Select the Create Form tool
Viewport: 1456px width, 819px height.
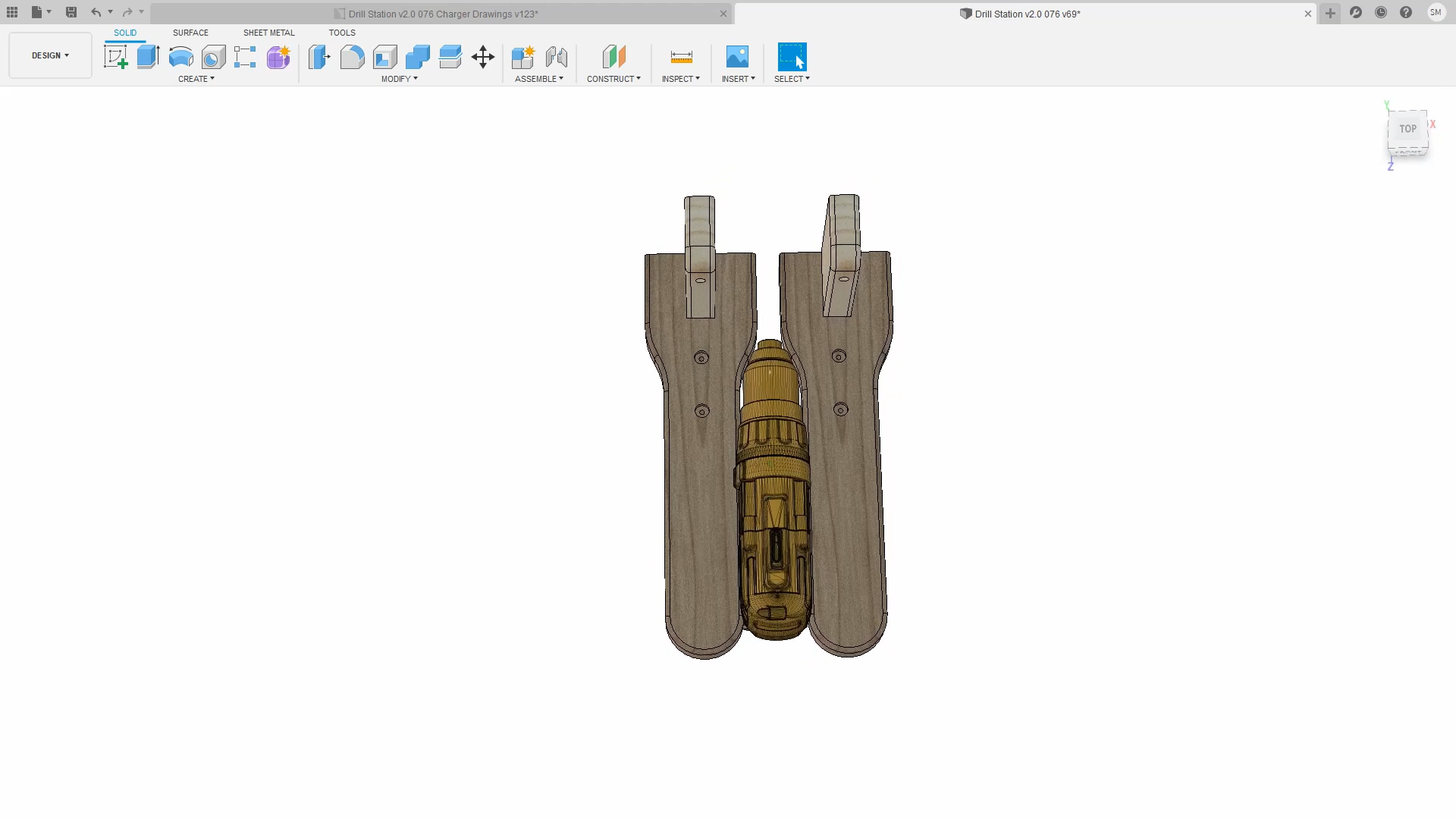click(278, 57)
